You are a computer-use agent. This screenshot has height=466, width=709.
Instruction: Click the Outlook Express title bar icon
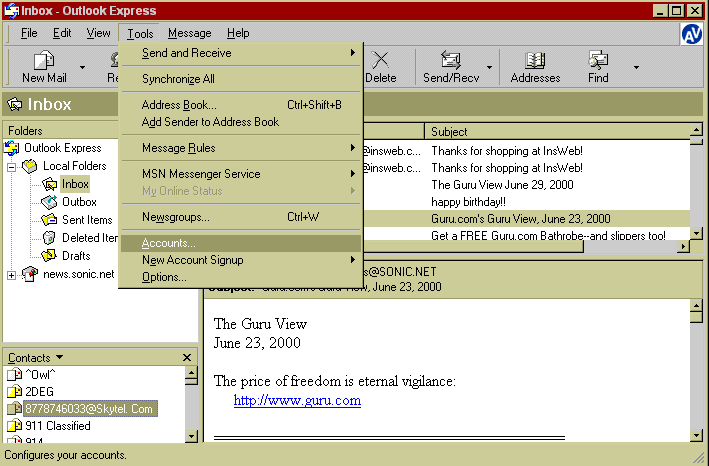coord(11,10)
